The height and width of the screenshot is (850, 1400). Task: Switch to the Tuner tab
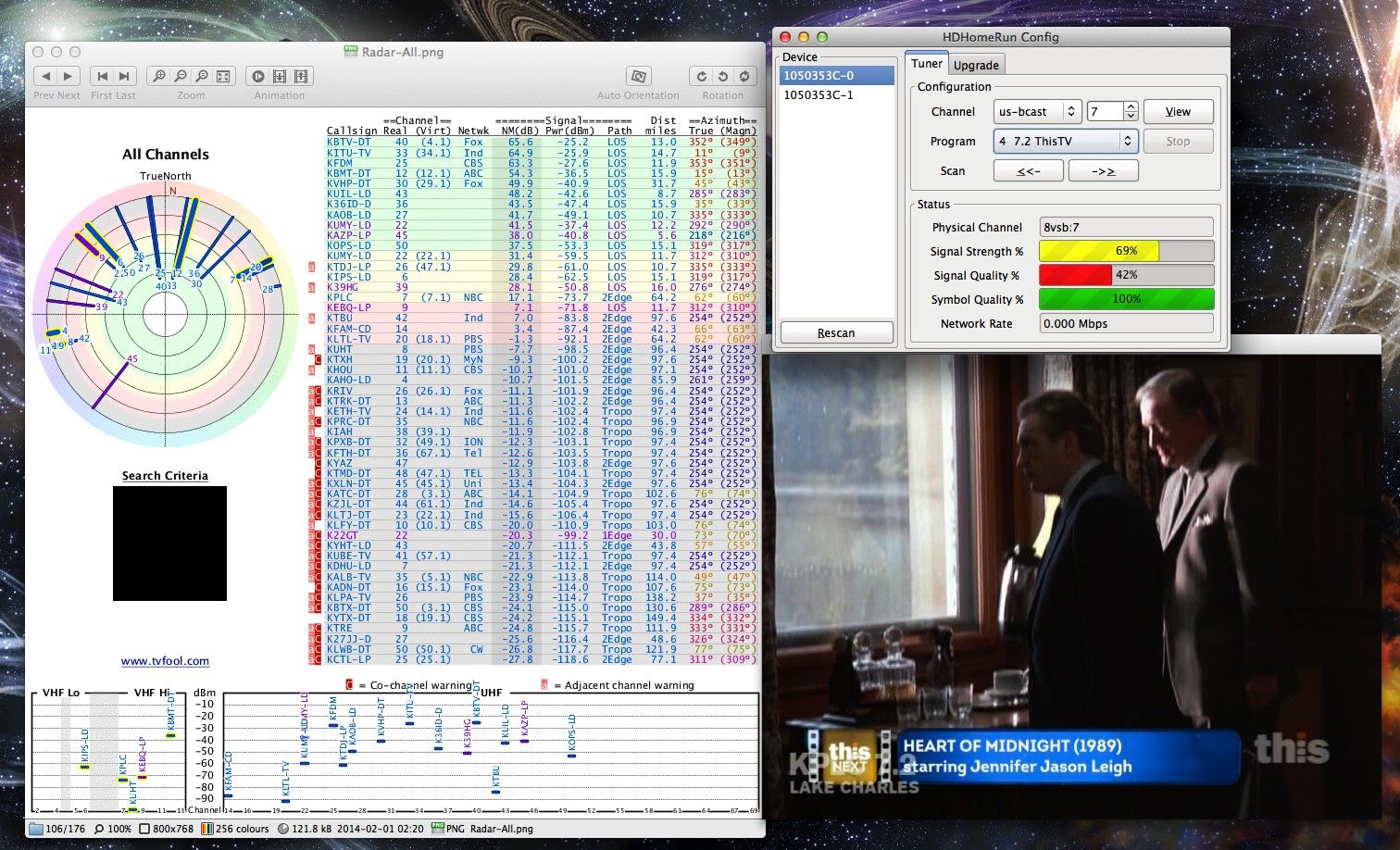click(x=927, y=64)
